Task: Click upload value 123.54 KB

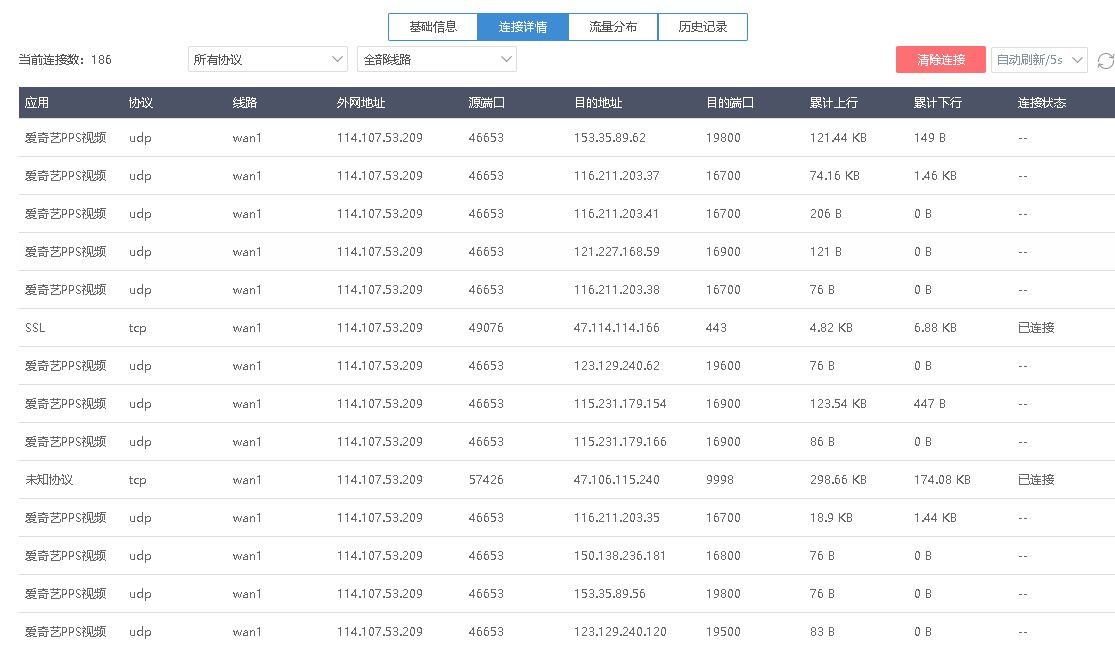Action: click(x=838, y=404)
